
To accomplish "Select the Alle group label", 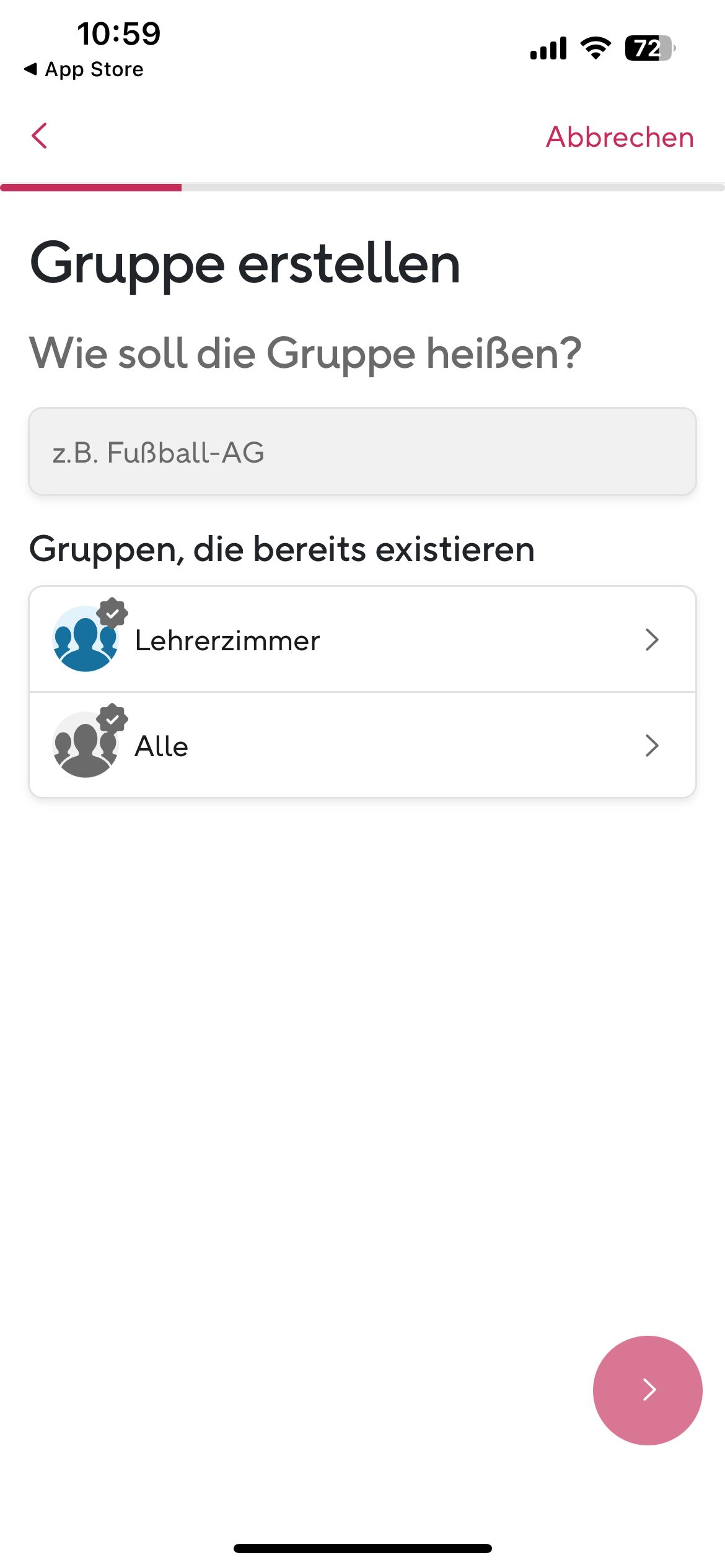I will pos(162,746).
